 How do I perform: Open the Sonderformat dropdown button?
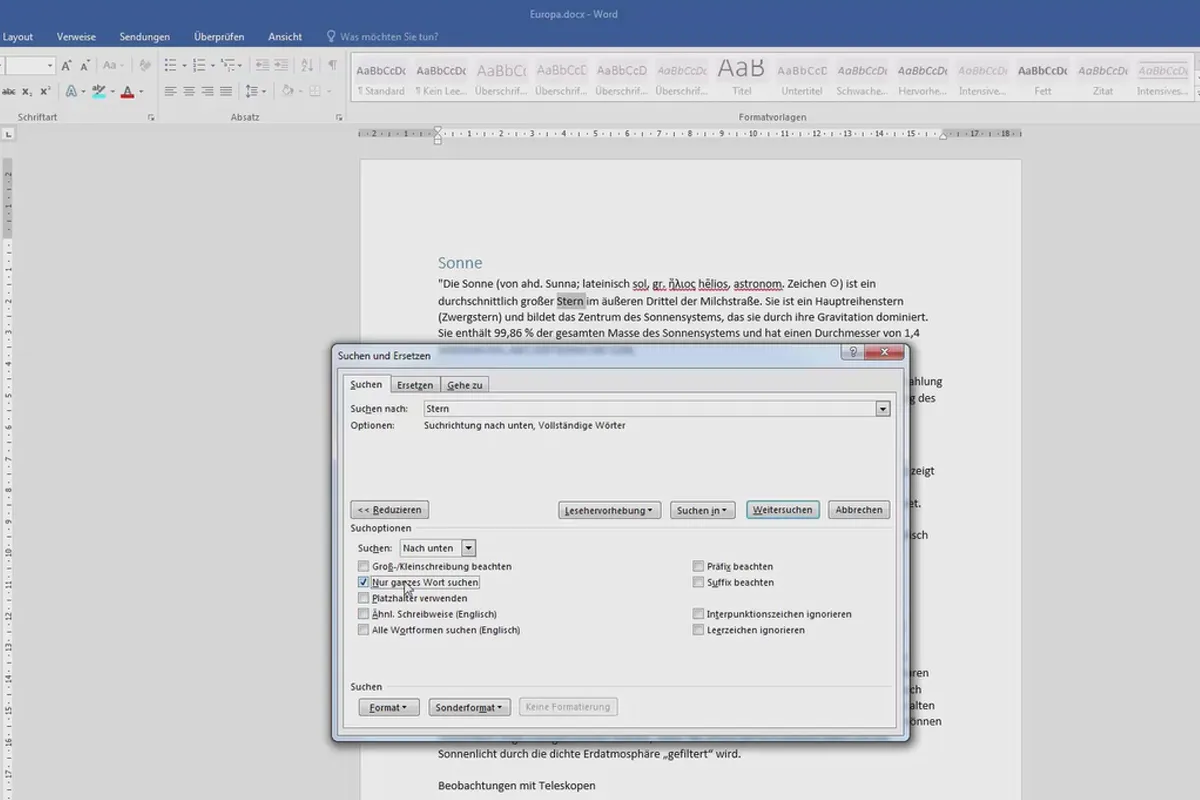[x=469, y=707]
